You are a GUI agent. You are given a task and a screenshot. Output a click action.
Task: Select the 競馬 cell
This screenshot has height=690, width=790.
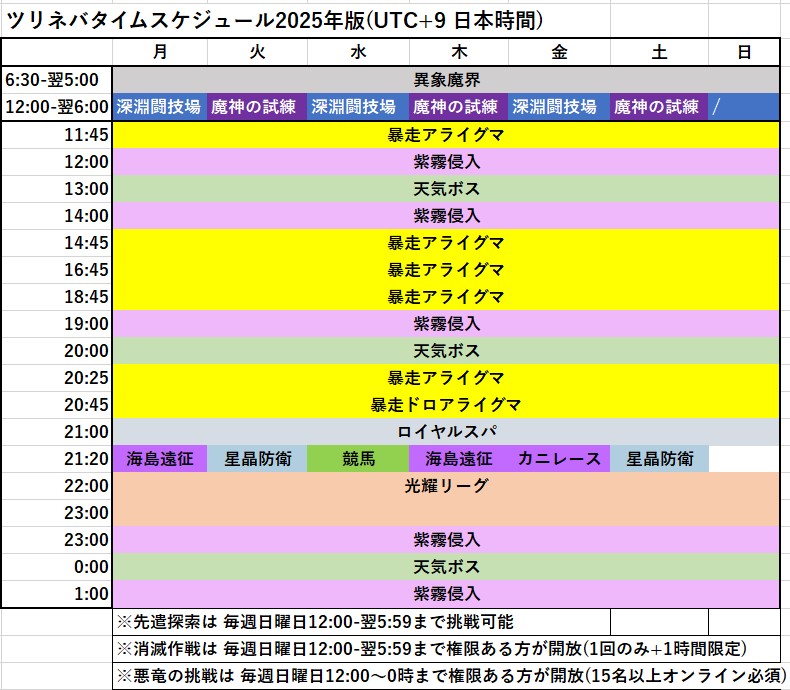coord(358,459)
